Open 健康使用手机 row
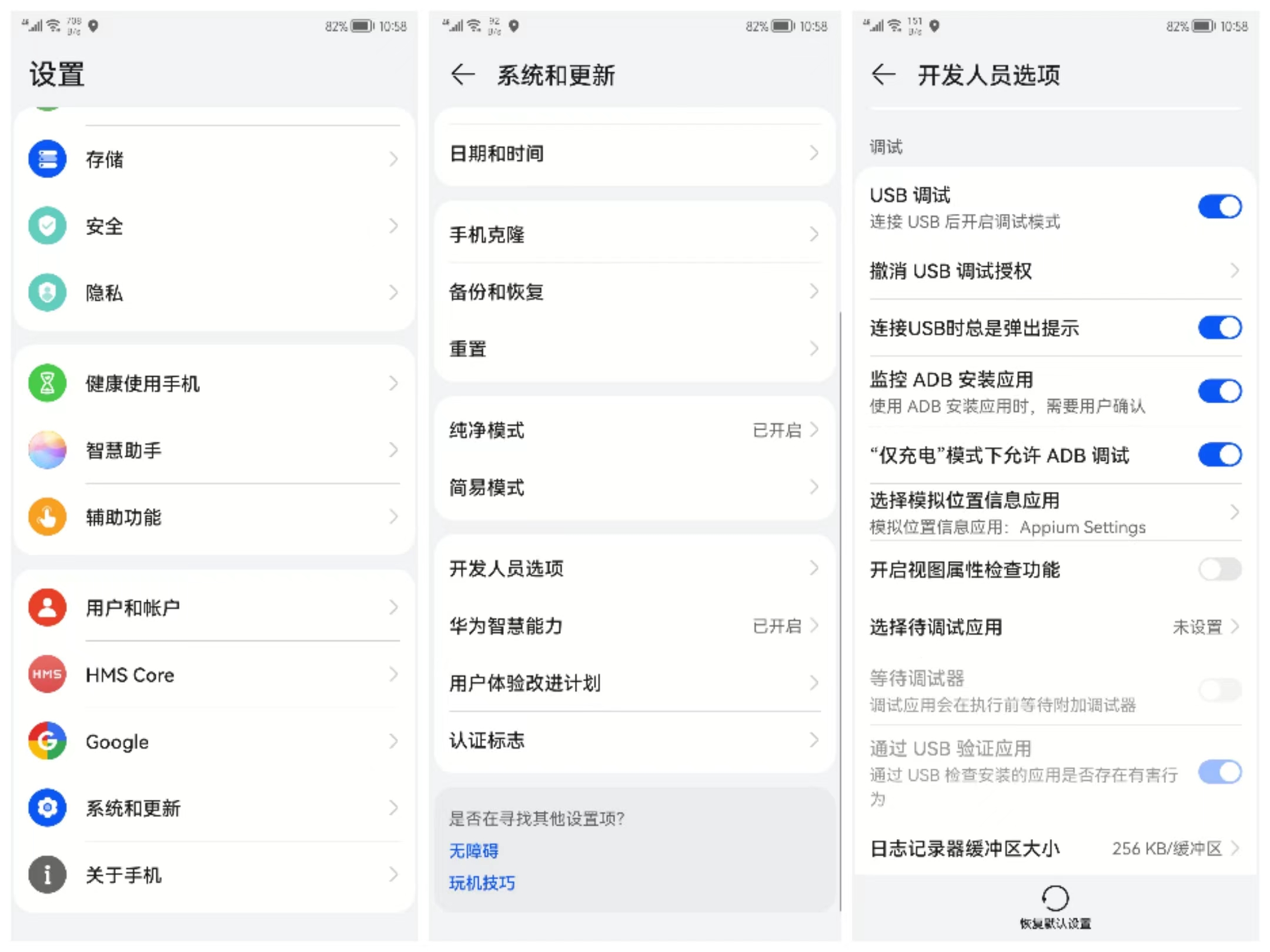The image size is (1270, 952). (x=215, y=383)
